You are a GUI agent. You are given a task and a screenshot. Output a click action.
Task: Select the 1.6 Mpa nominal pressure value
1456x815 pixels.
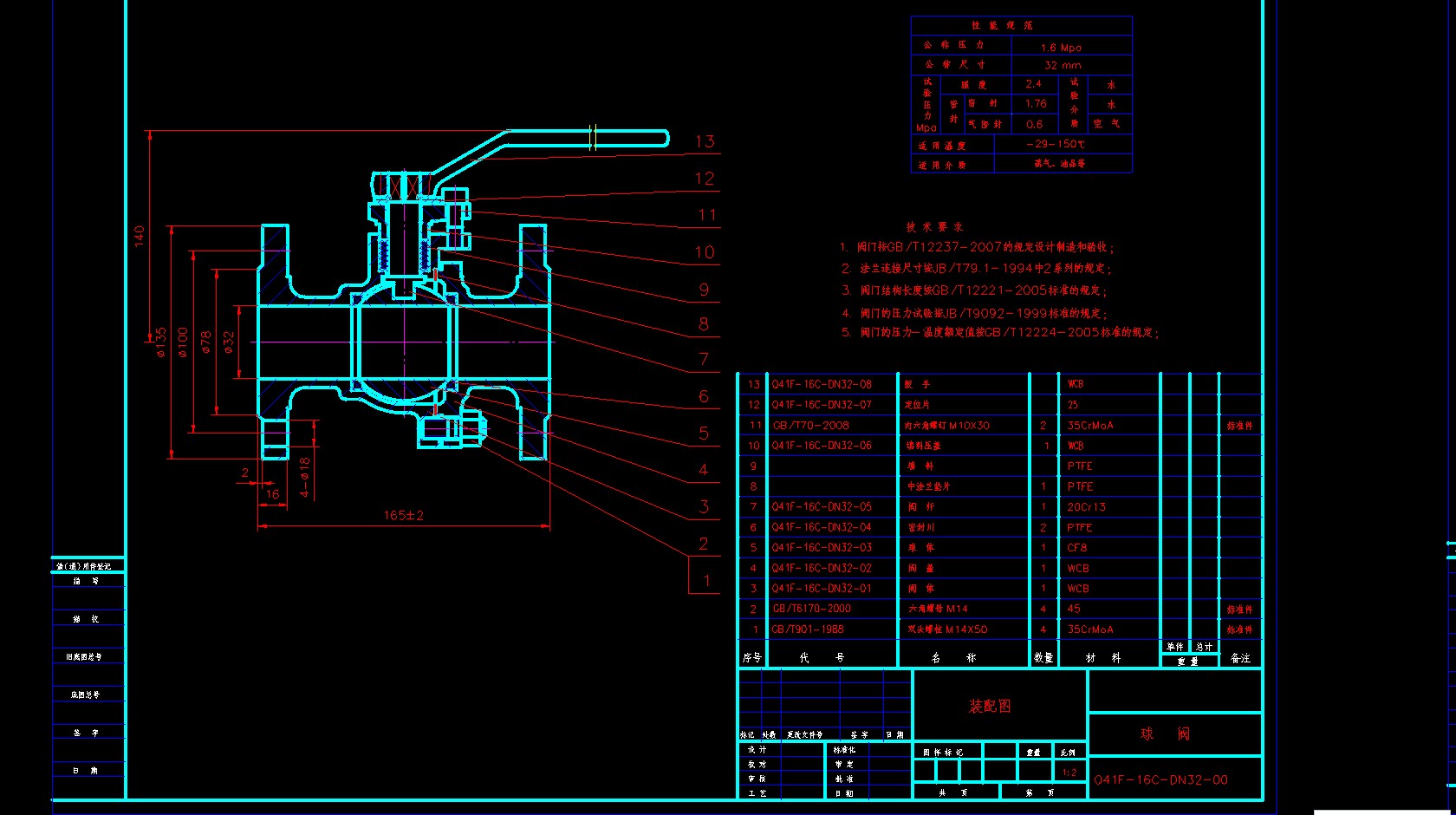coord(1061,48)
